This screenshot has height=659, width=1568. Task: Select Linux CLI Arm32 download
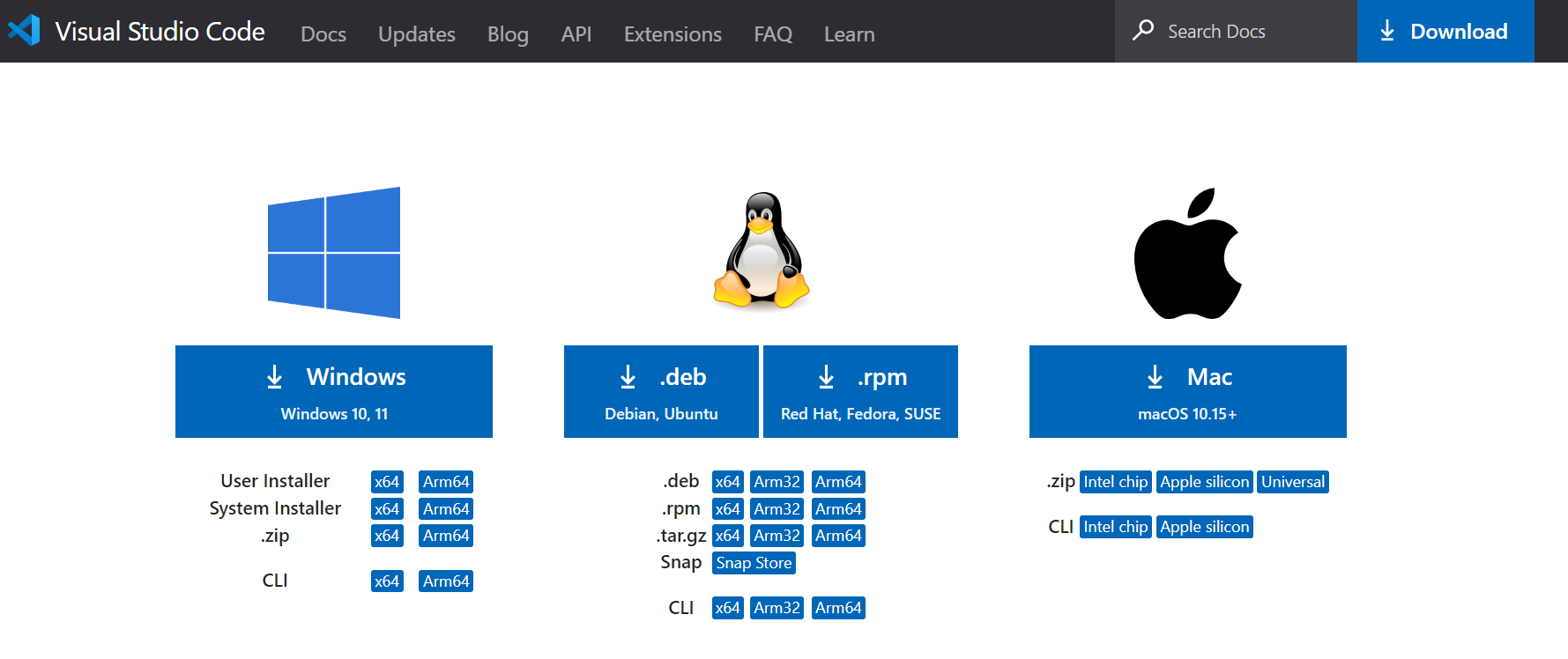(x=777, y=608)
